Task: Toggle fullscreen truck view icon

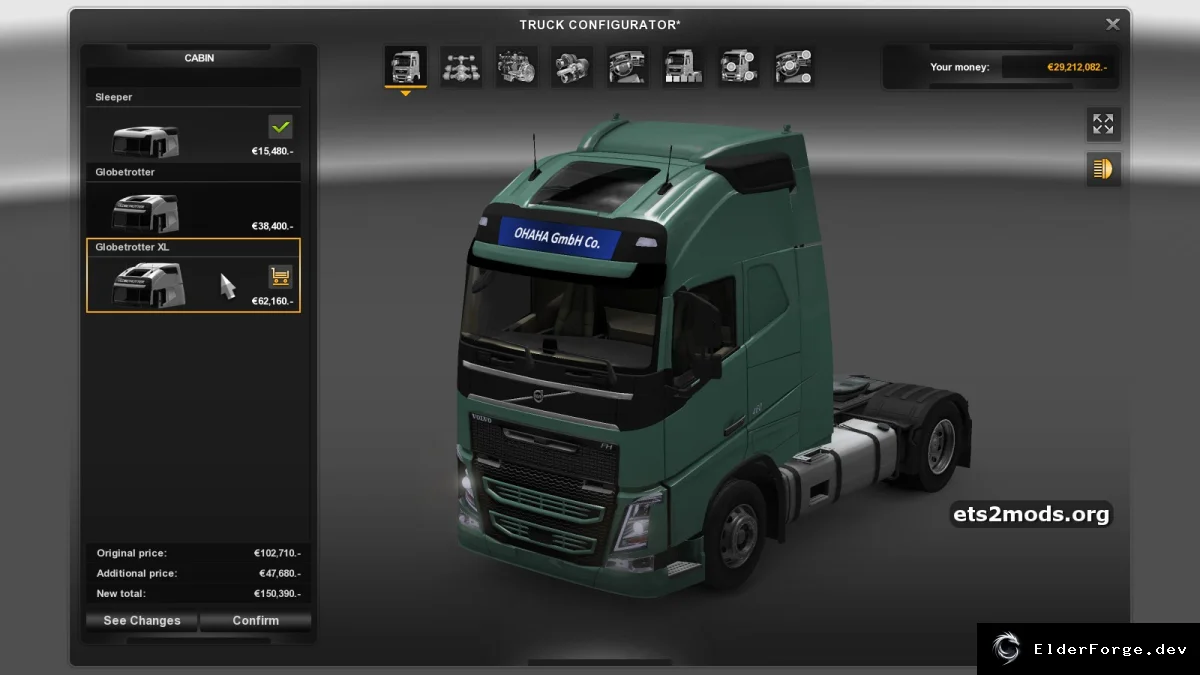Action: tap(1103, 124)
